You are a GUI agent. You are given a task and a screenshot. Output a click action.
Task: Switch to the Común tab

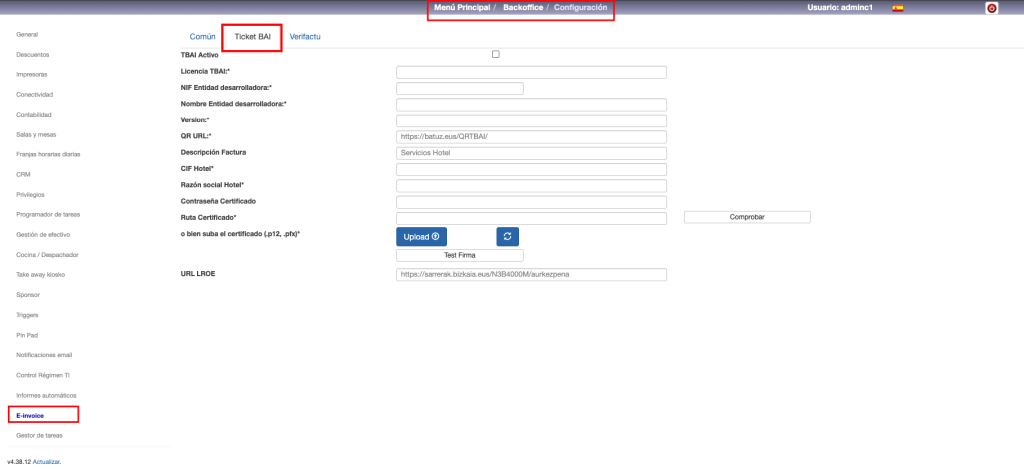(202, 37)
